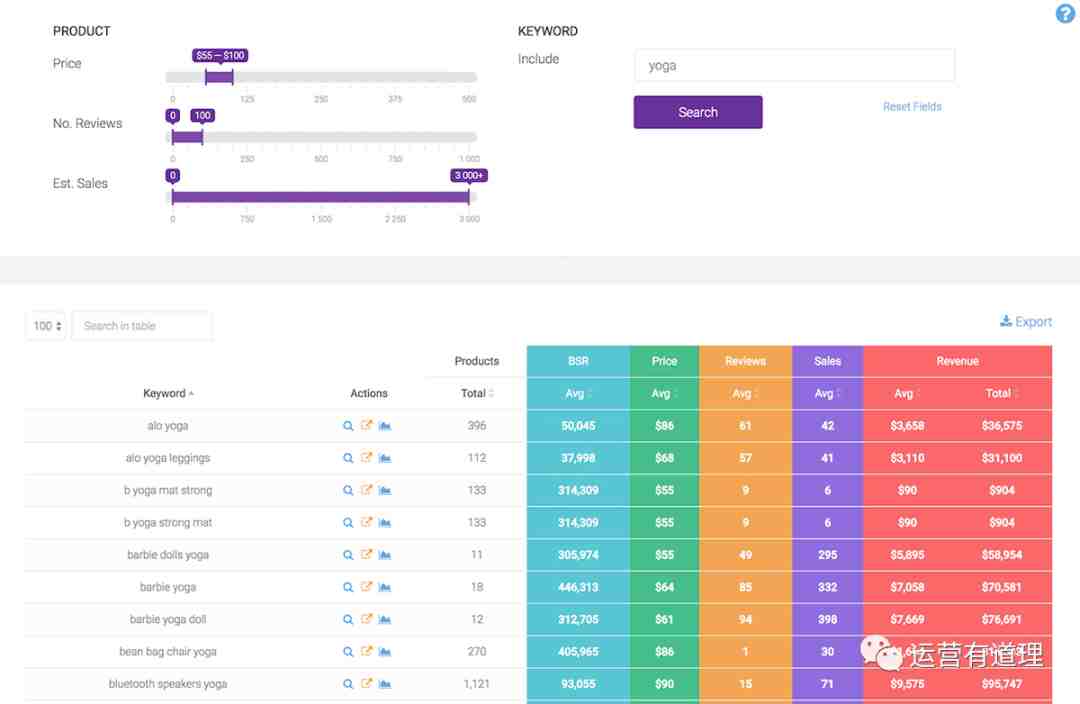Open external link for b yoga strong mat
Viewport: 1080px width, 704px height.
[366, 523]
